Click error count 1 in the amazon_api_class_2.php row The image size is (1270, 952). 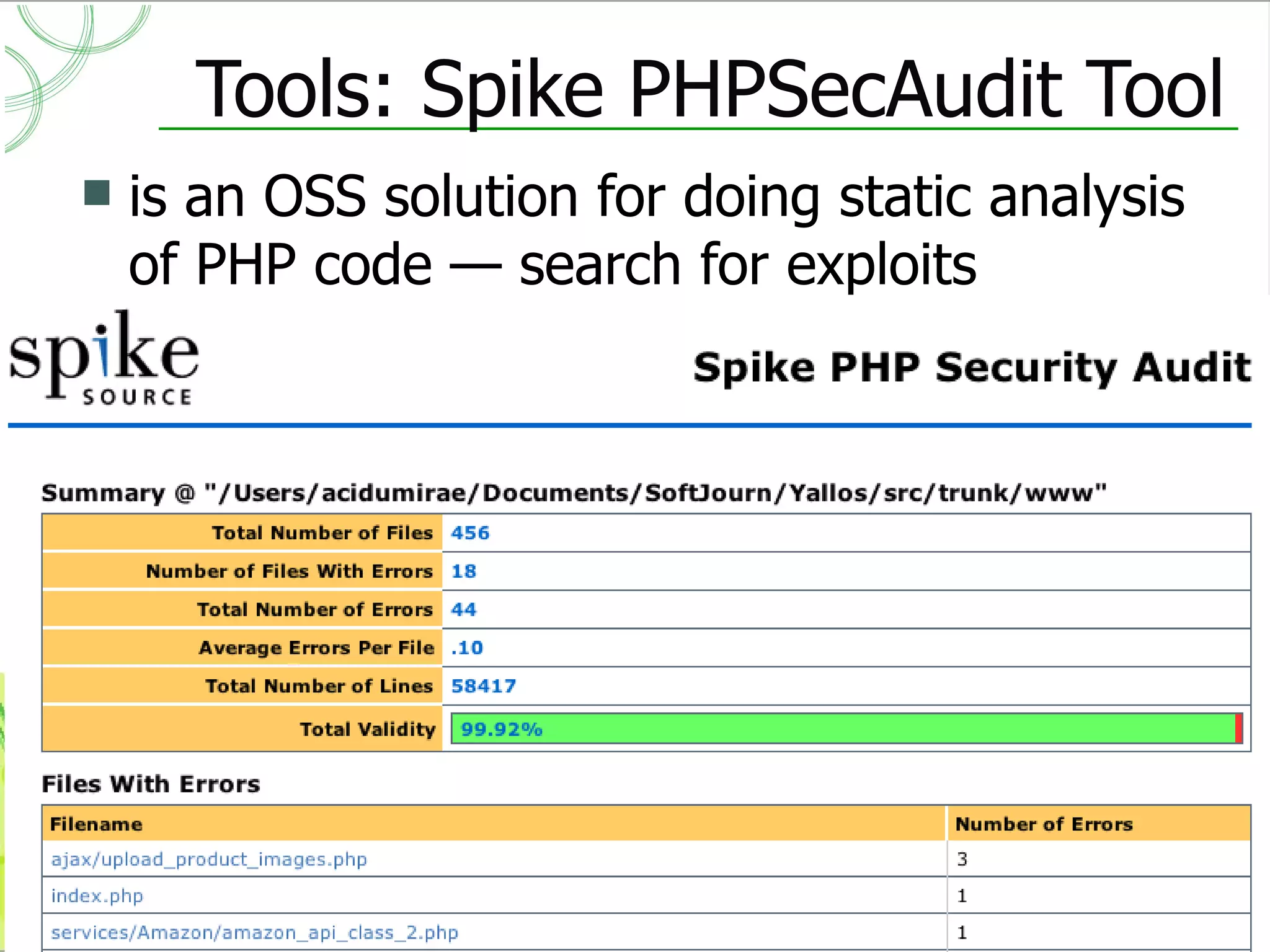[x=962, y=933]
